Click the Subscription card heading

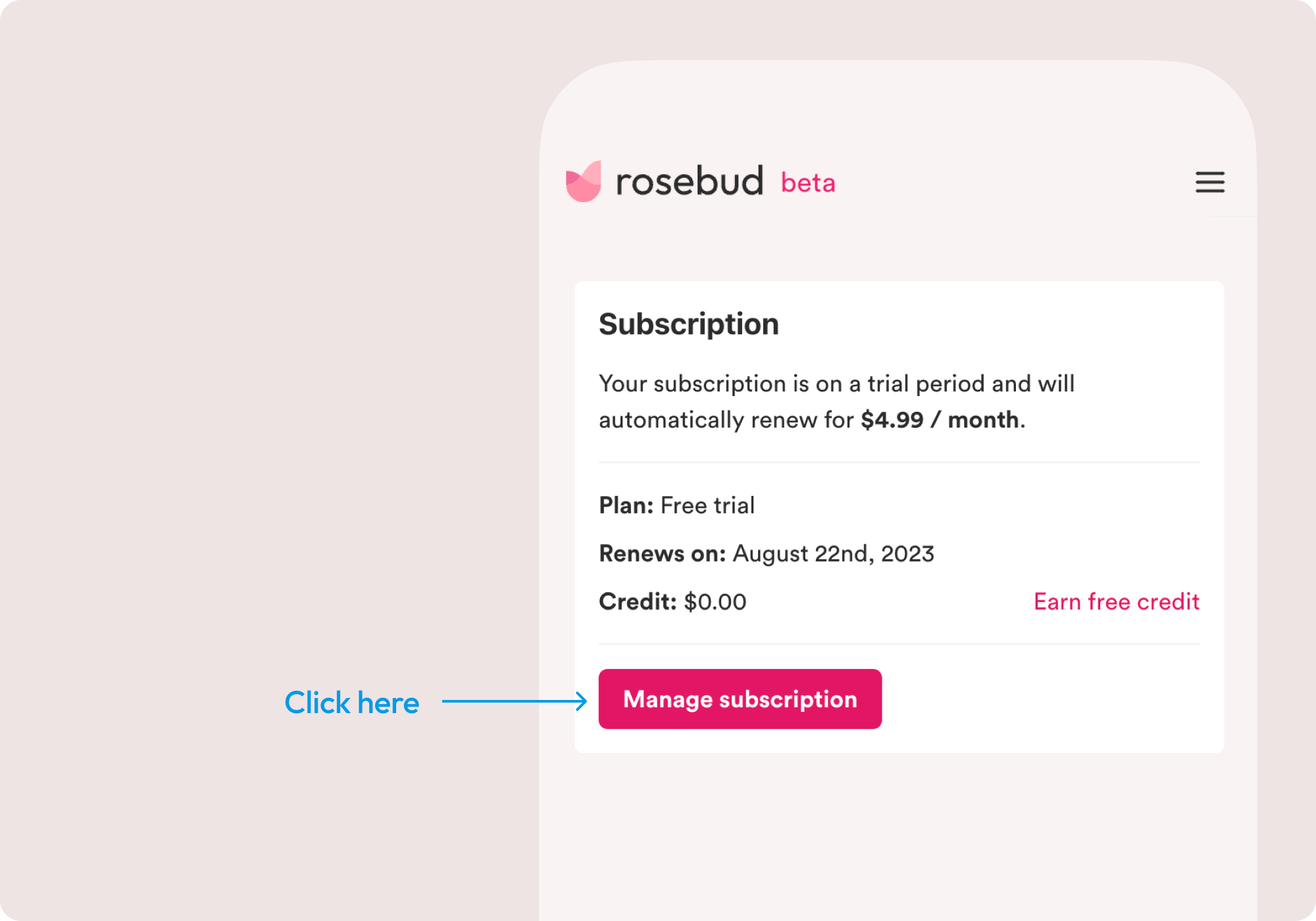689,324
